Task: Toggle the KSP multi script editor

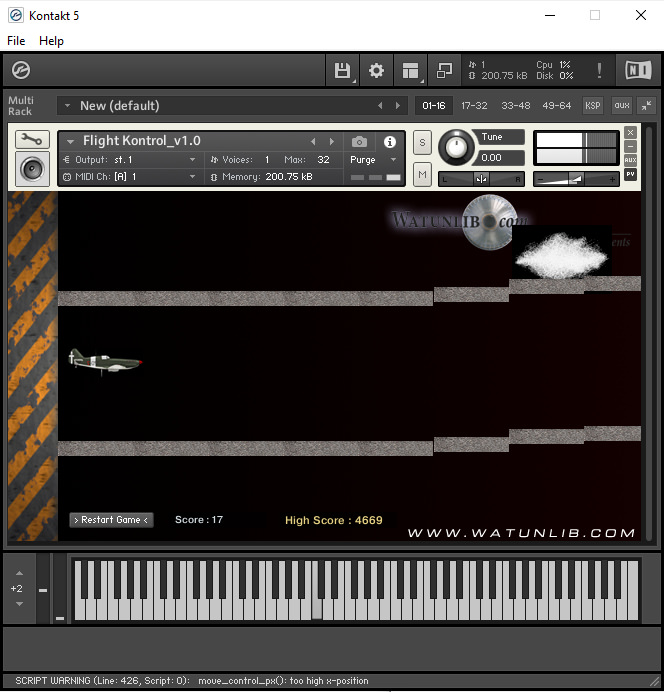Action: [593, 105]
